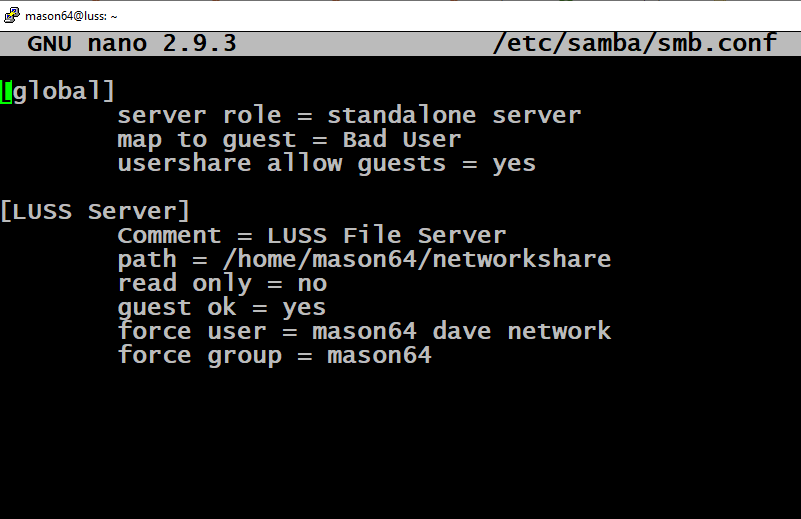The image size is (801, 519).
Task: Click the /etc/samba/smb.conf filename in header
Action: point(635,43)
